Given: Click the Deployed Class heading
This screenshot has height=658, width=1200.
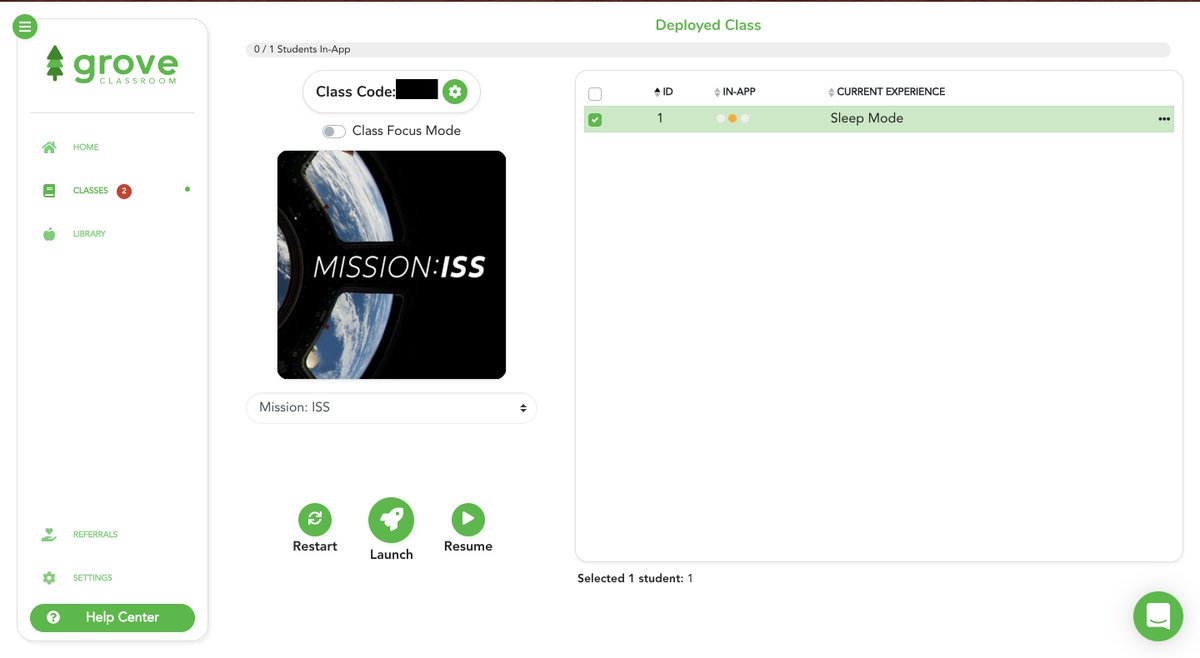Looking at the screenshot, I should coord(708,25).
